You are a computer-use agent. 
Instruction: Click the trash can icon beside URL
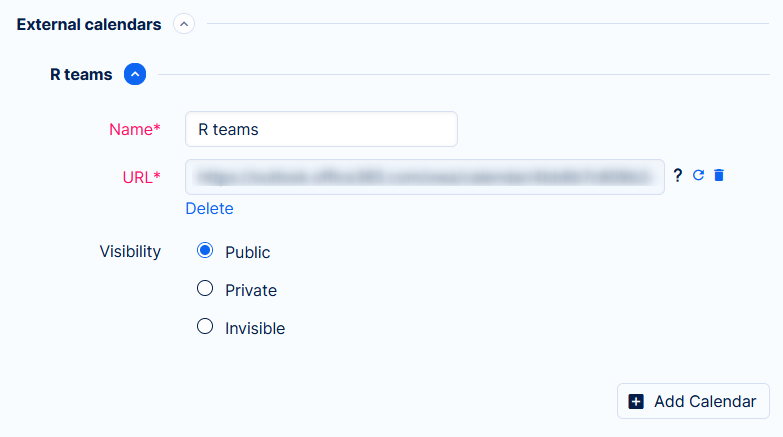(x=719, y=176)
